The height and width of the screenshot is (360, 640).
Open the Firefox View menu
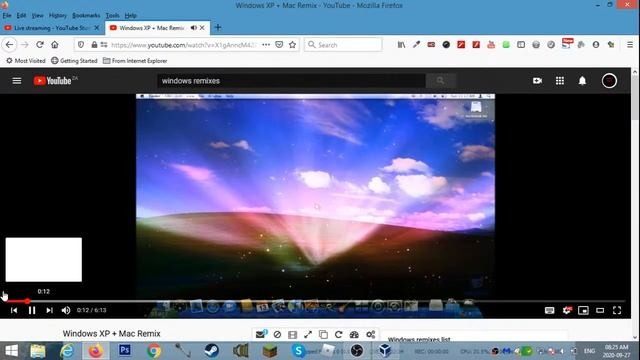click(x=38, y=16)
